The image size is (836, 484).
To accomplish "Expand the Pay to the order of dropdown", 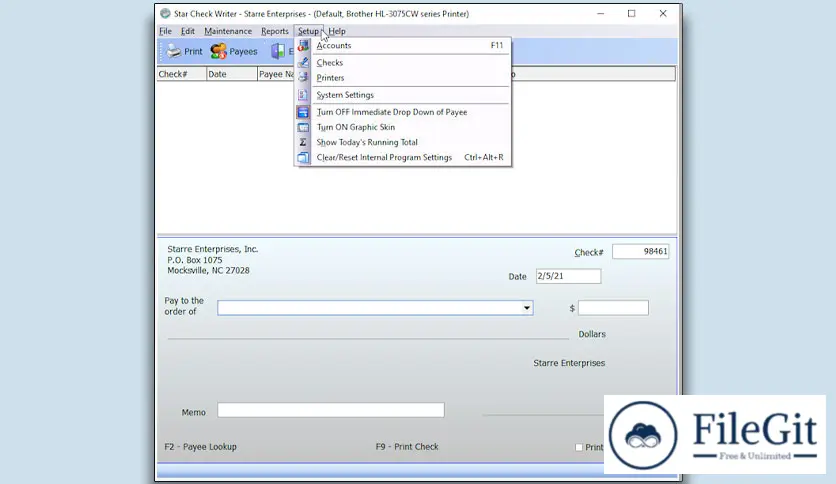I will [526, 308].
